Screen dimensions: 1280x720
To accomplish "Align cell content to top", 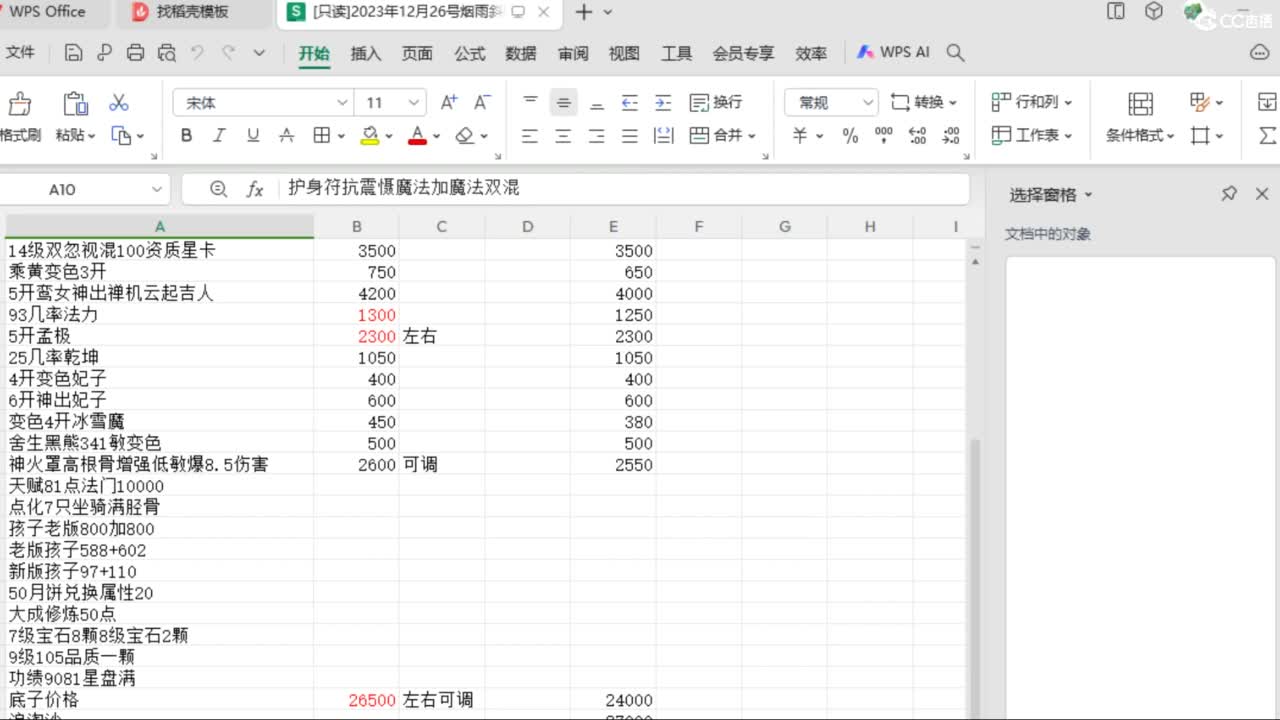I will point(530,102).
